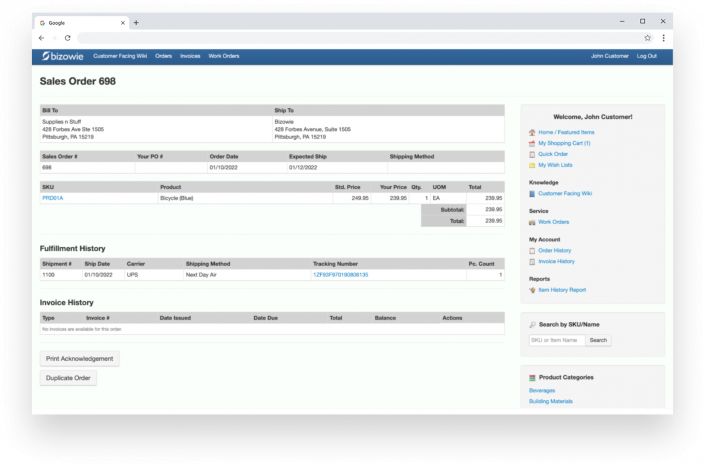
Task: Click the Customer Facing Wiki book icon
Action: (x=532, y=193)
